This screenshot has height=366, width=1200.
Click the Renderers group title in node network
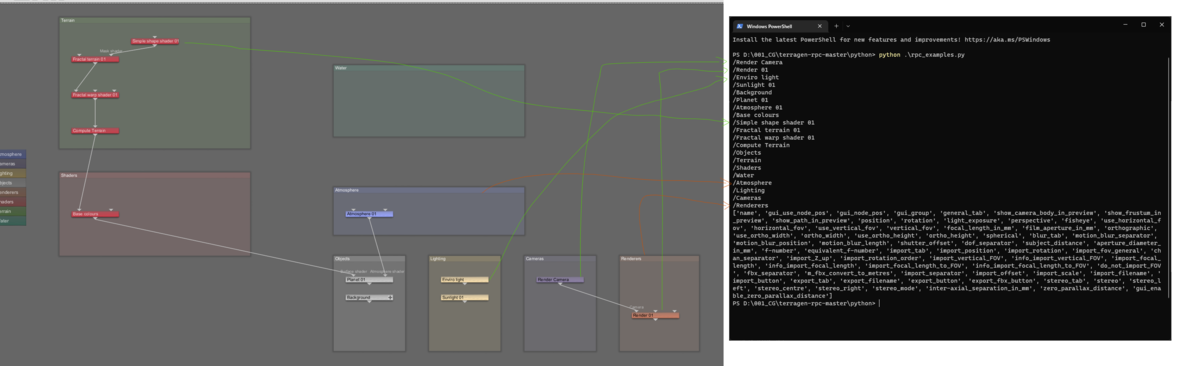coord(631,258)
